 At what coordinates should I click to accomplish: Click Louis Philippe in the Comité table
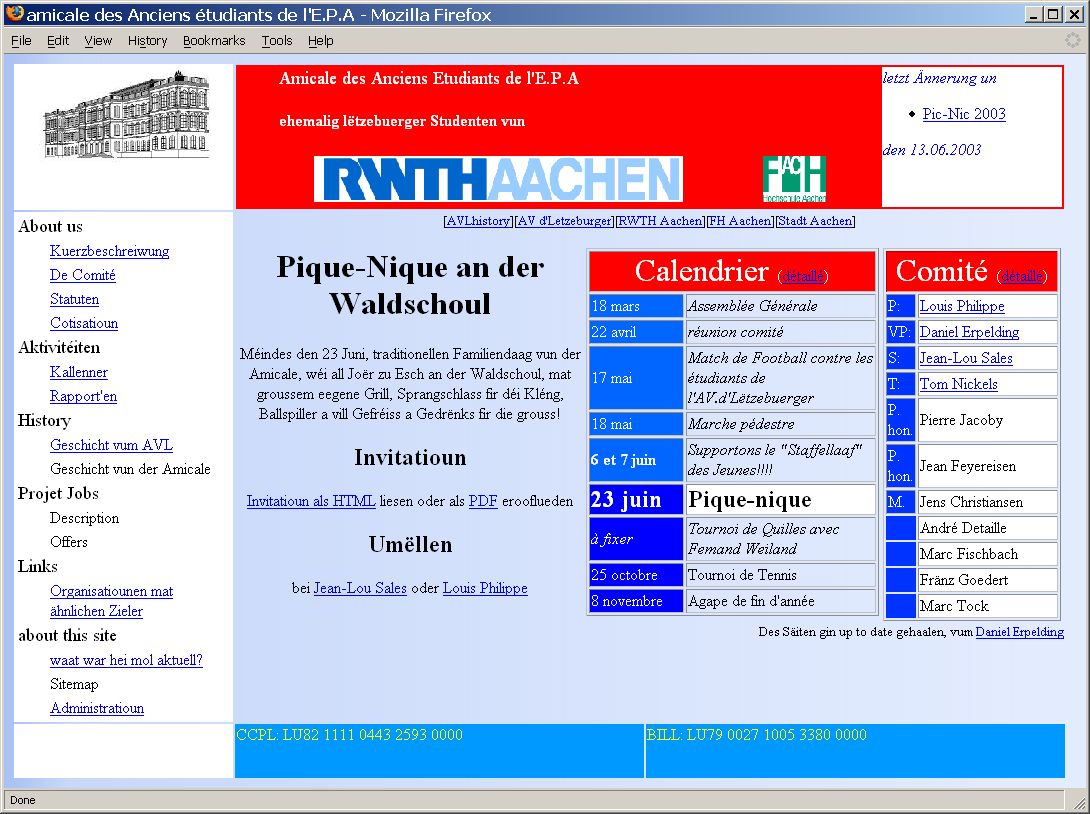(962, 307)
